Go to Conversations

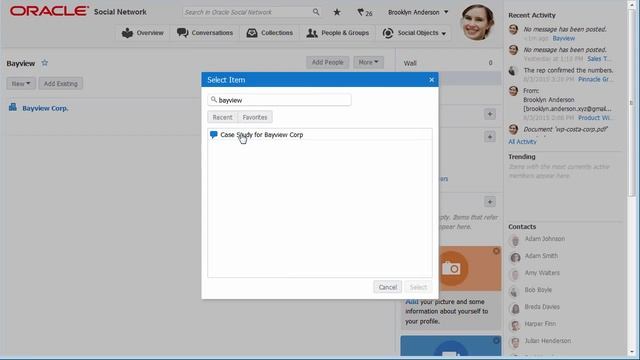tap(205, 33)
